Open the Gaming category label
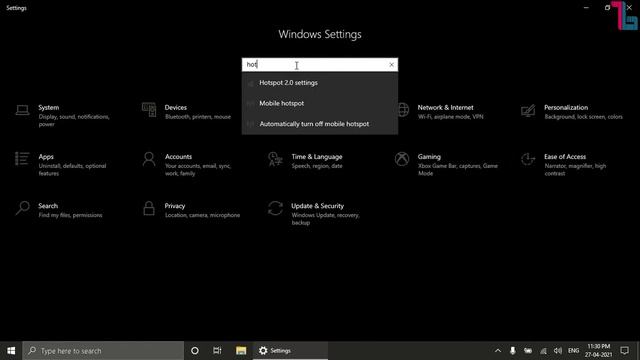The image size is (640, 360). point(429,157)
